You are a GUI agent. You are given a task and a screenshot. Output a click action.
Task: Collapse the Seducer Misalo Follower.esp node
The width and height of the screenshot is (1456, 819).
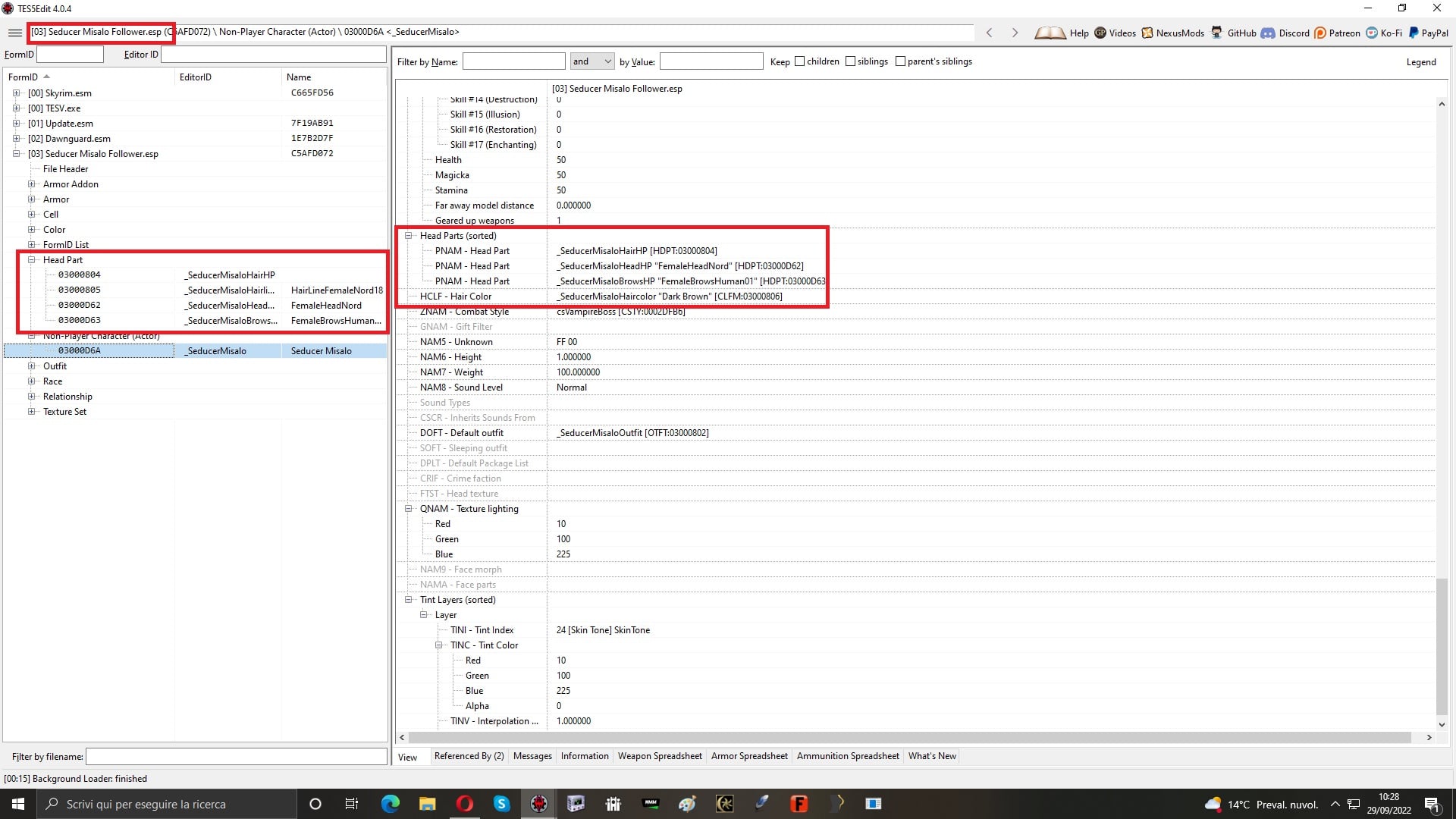click(16, 154)
